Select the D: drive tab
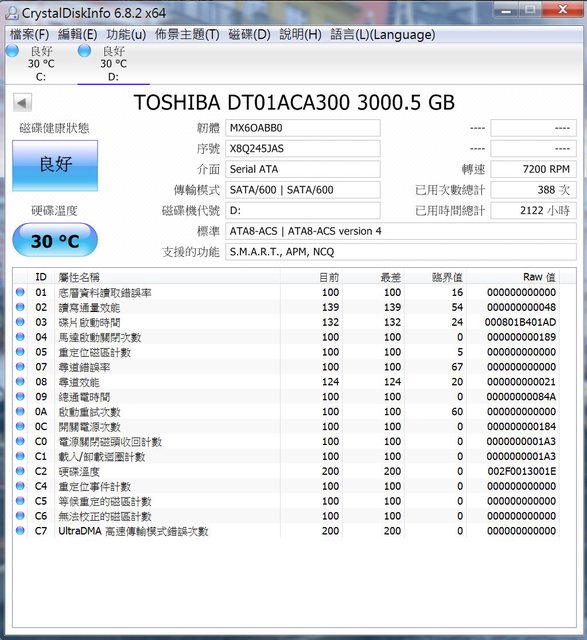Image resolution: width=587 pixels, height=640 pixels. [x=113, y=64]
